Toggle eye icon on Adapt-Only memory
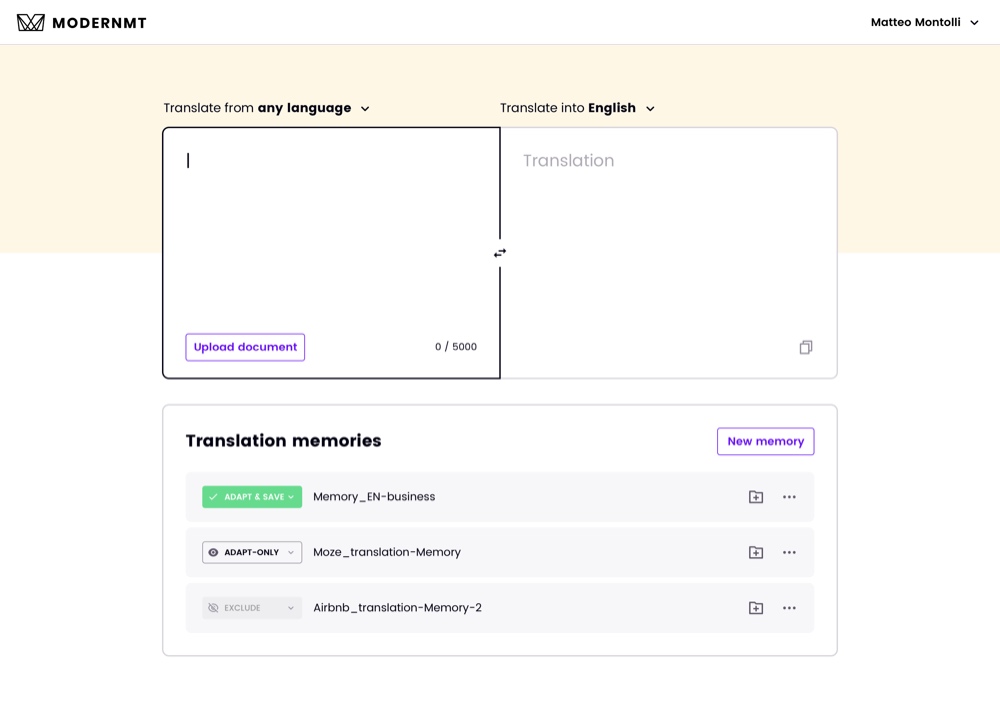Screen dimensions: 1000x712 [213, 553]
